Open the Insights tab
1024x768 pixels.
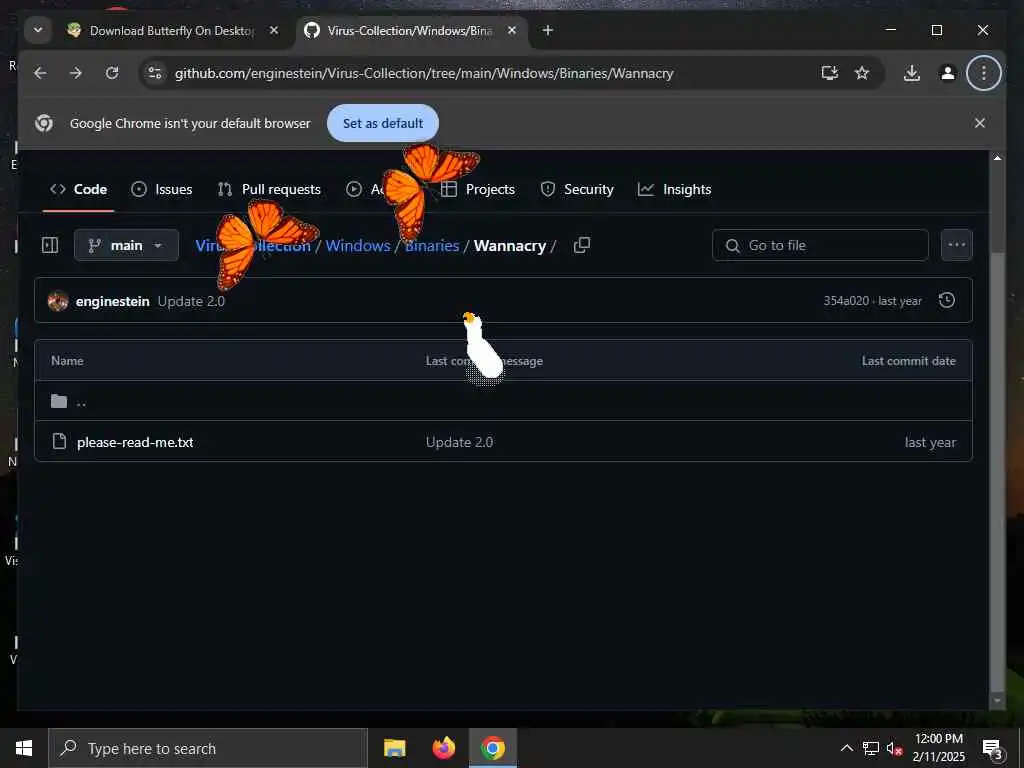click(x=675, y=189)
